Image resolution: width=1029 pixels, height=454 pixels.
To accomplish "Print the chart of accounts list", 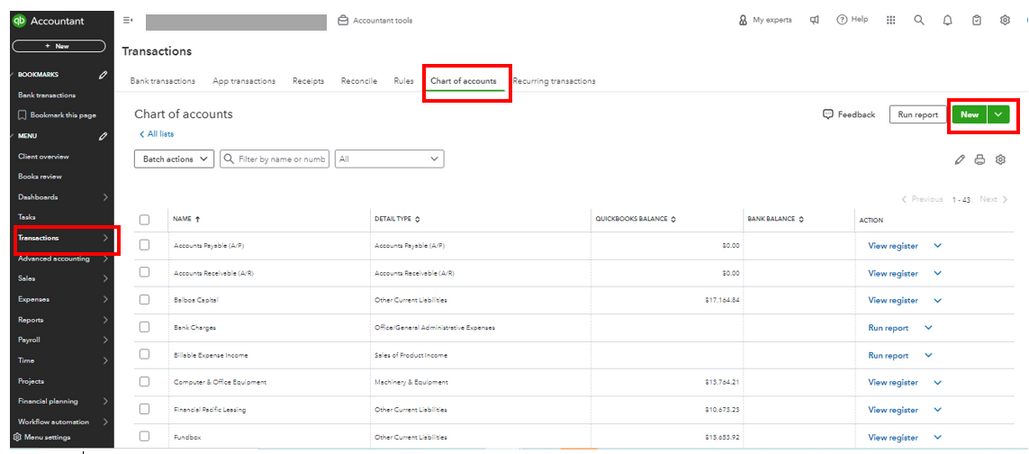I will (980, 159).
